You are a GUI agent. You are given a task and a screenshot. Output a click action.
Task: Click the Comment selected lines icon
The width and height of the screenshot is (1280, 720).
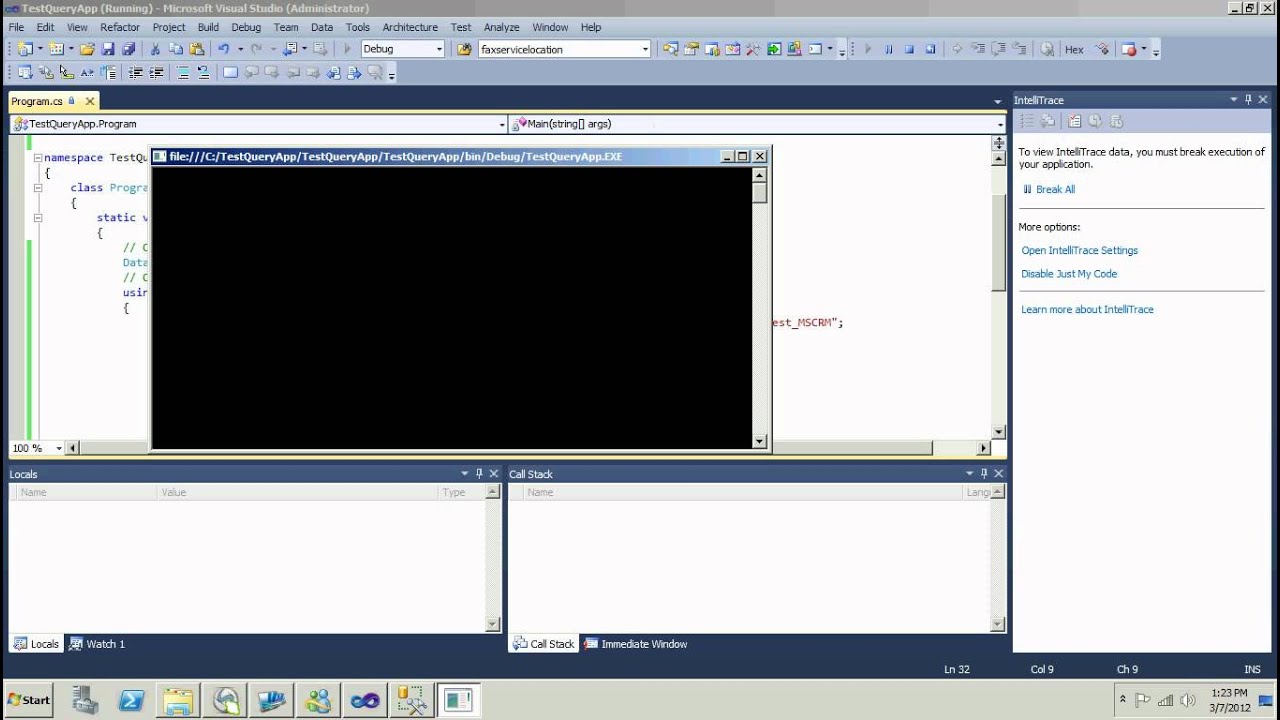click(x=182, y=72)
